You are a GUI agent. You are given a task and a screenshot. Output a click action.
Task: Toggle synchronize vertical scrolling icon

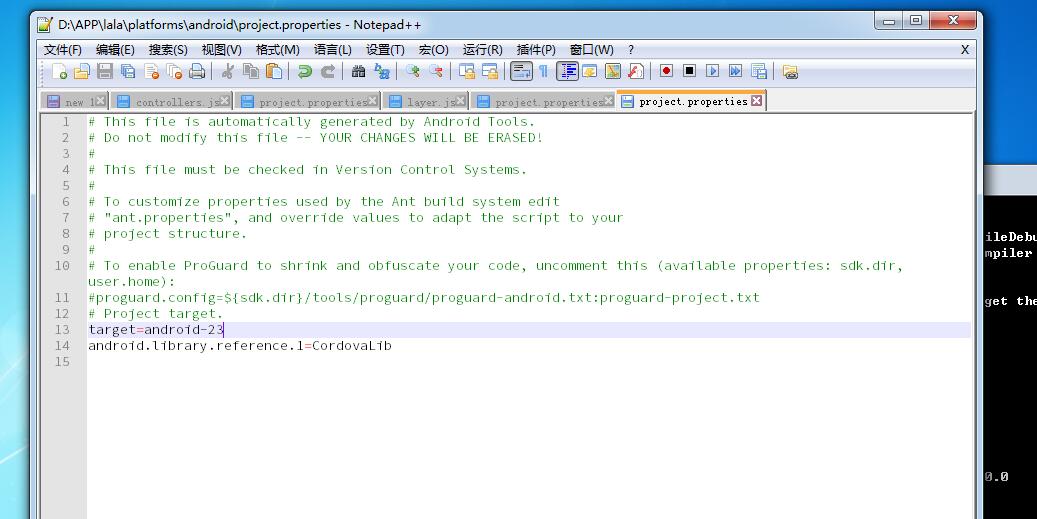pyautogui.click(x=467, y=71)
